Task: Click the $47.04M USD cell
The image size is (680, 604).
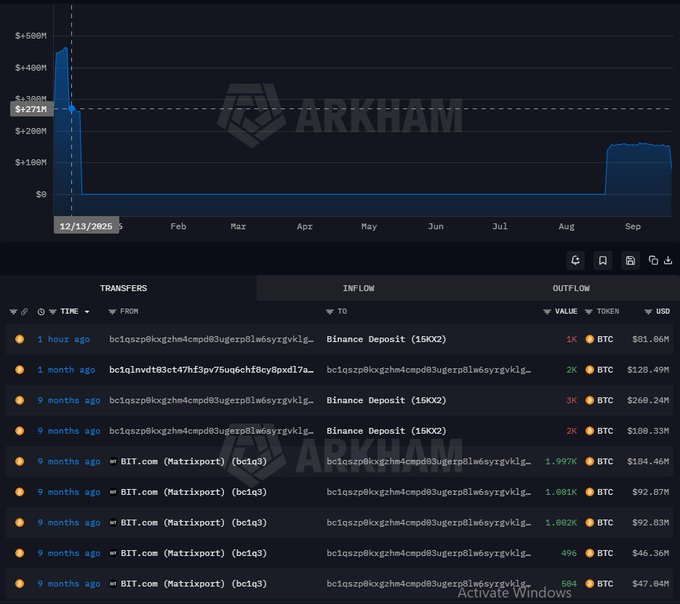Action: click(x=651, y=584)
